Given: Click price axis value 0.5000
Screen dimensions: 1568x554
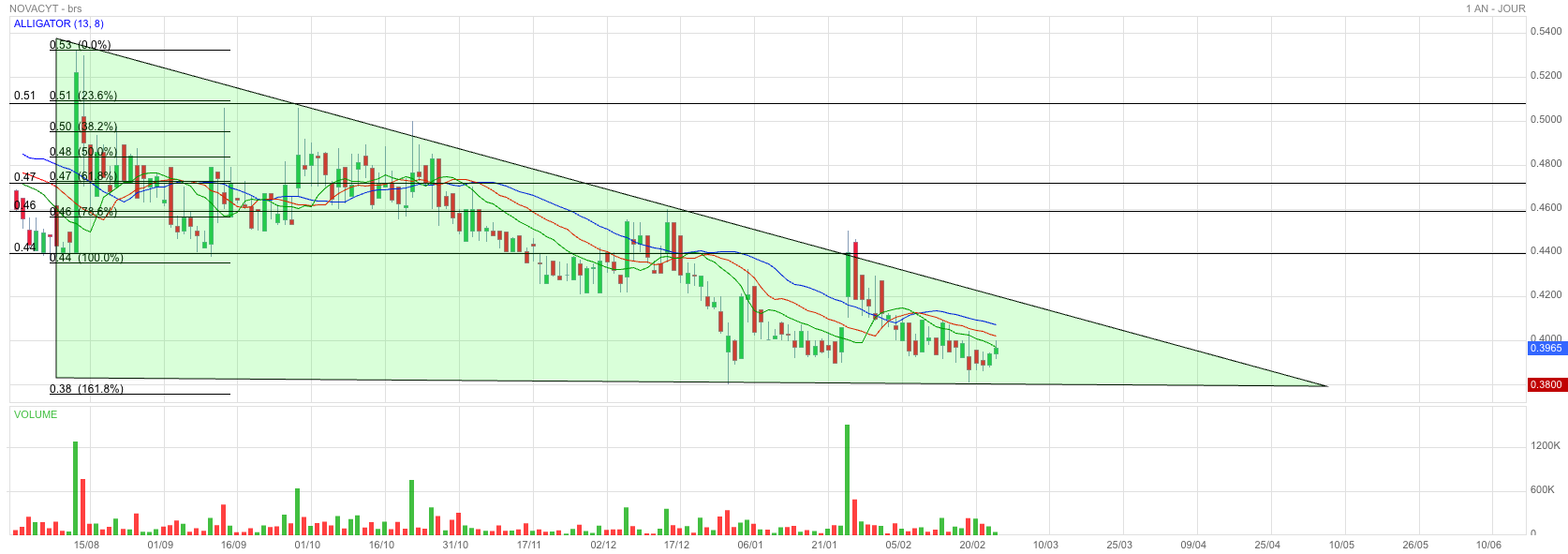Looking at the screenshot, I should tap(1546, 119).
